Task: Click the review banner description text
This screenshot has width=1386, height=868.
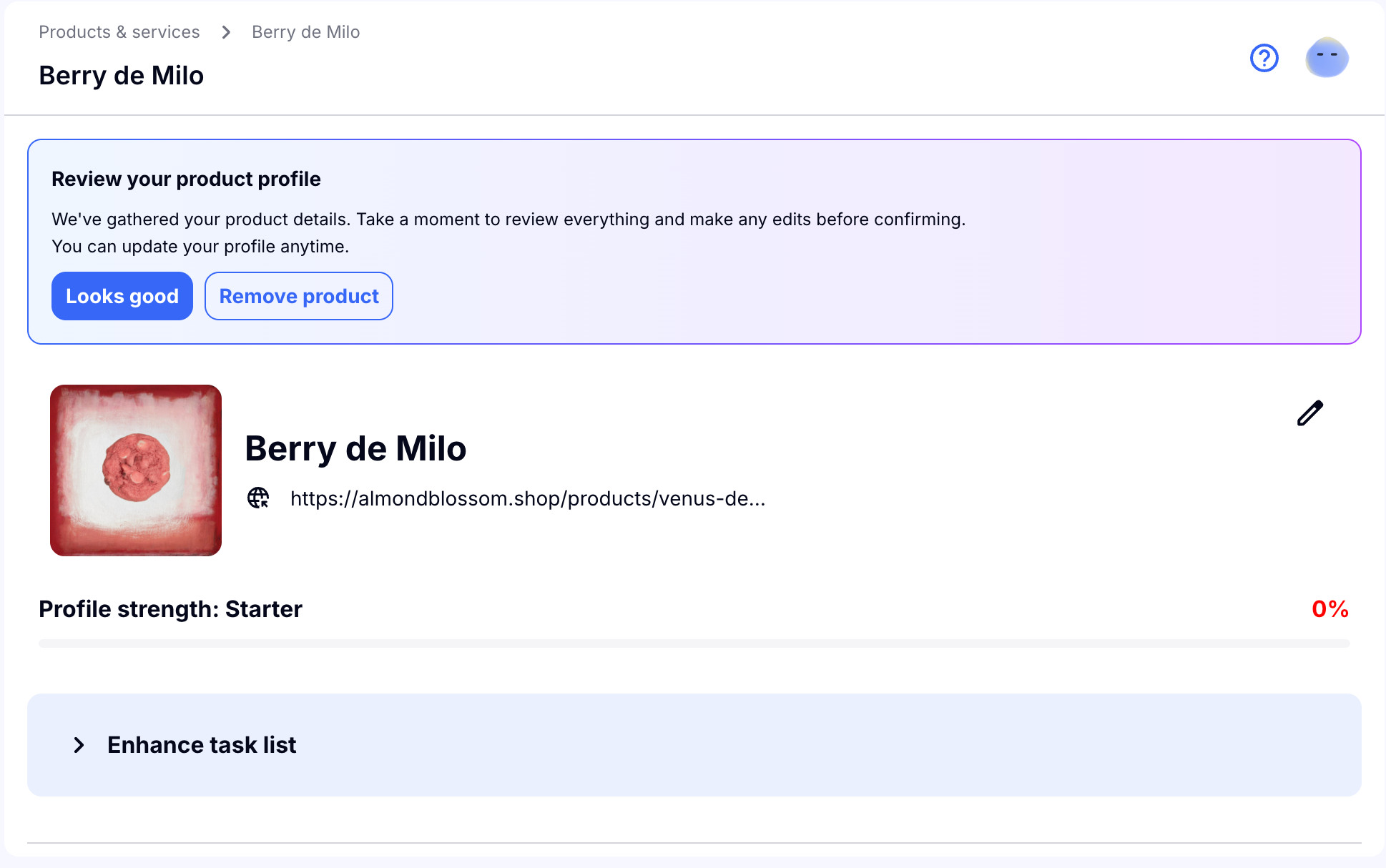Action: [508, 232]
